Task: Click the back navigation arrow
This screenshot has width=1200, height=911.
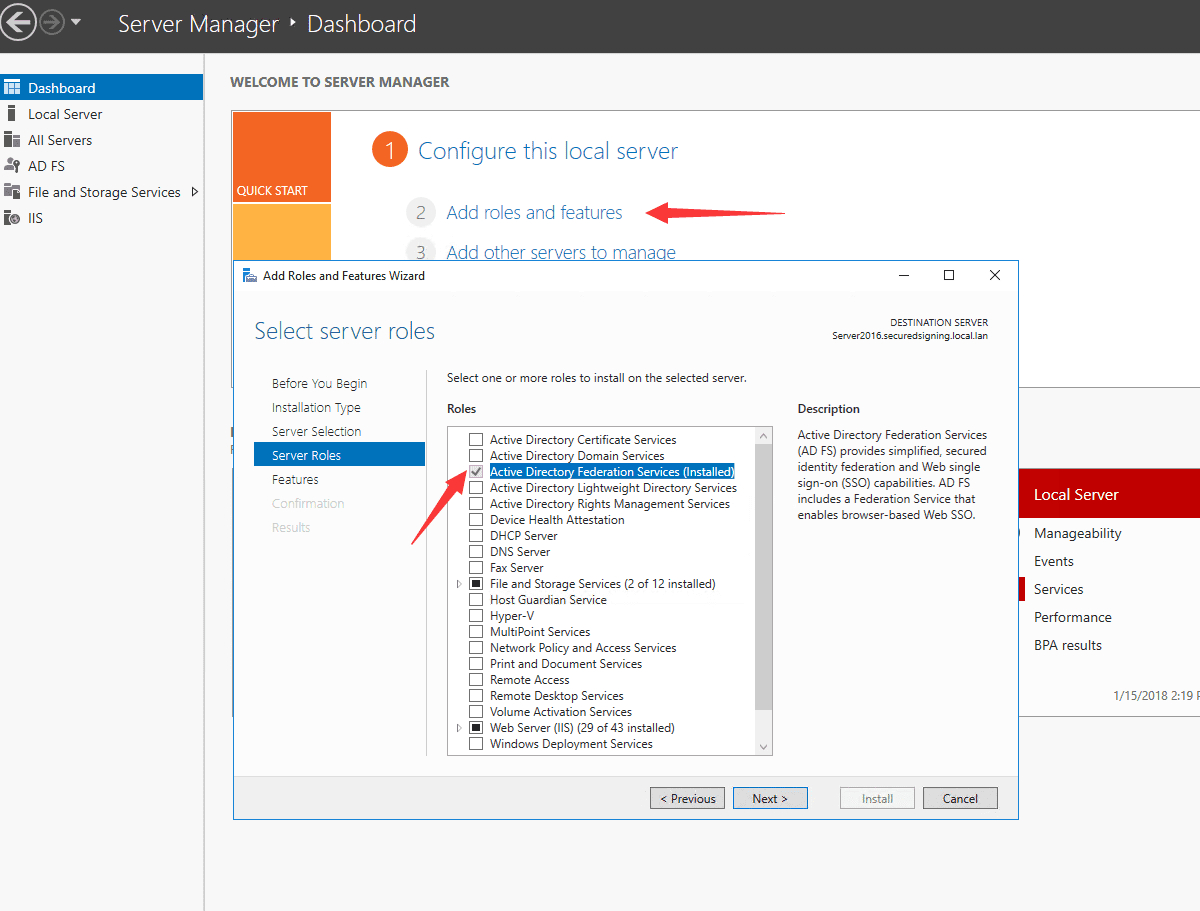Action: [18, 22]
